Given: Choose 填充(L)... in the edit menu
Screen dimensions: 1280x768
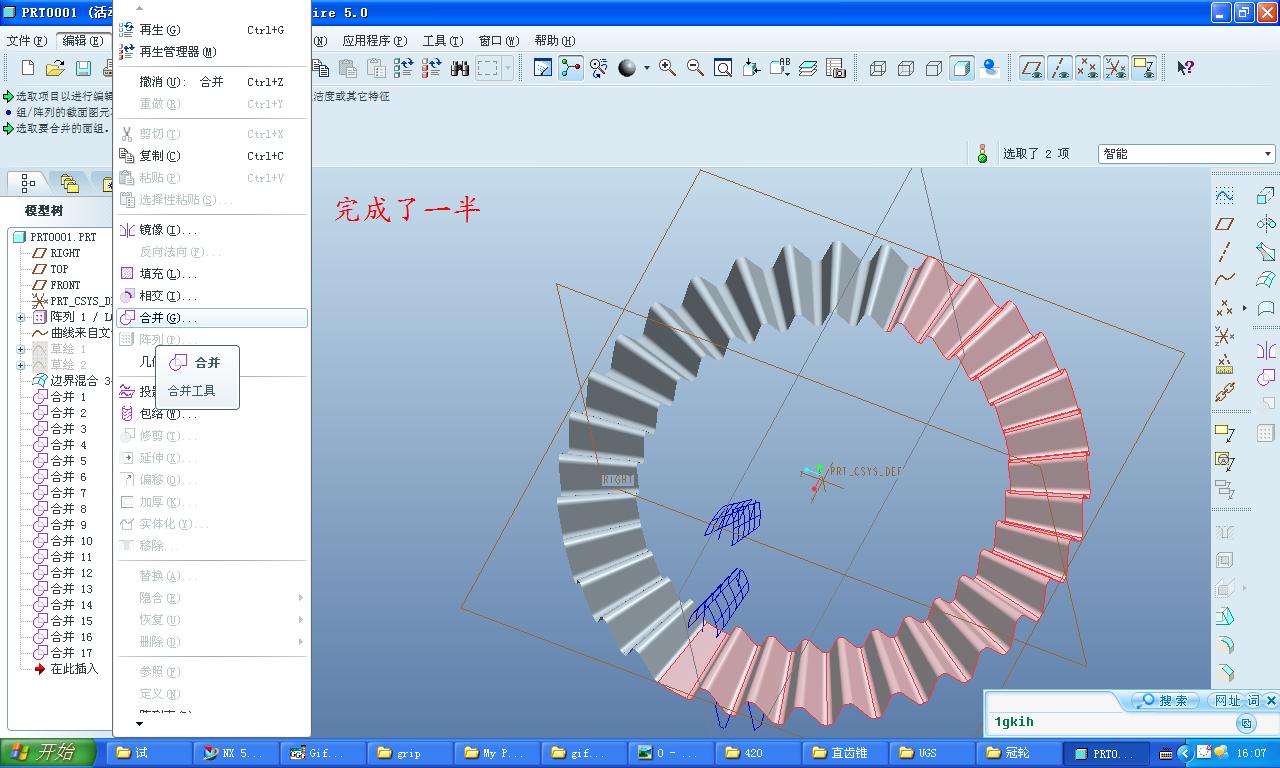Looking at the screenshot, I should [212, 274].
